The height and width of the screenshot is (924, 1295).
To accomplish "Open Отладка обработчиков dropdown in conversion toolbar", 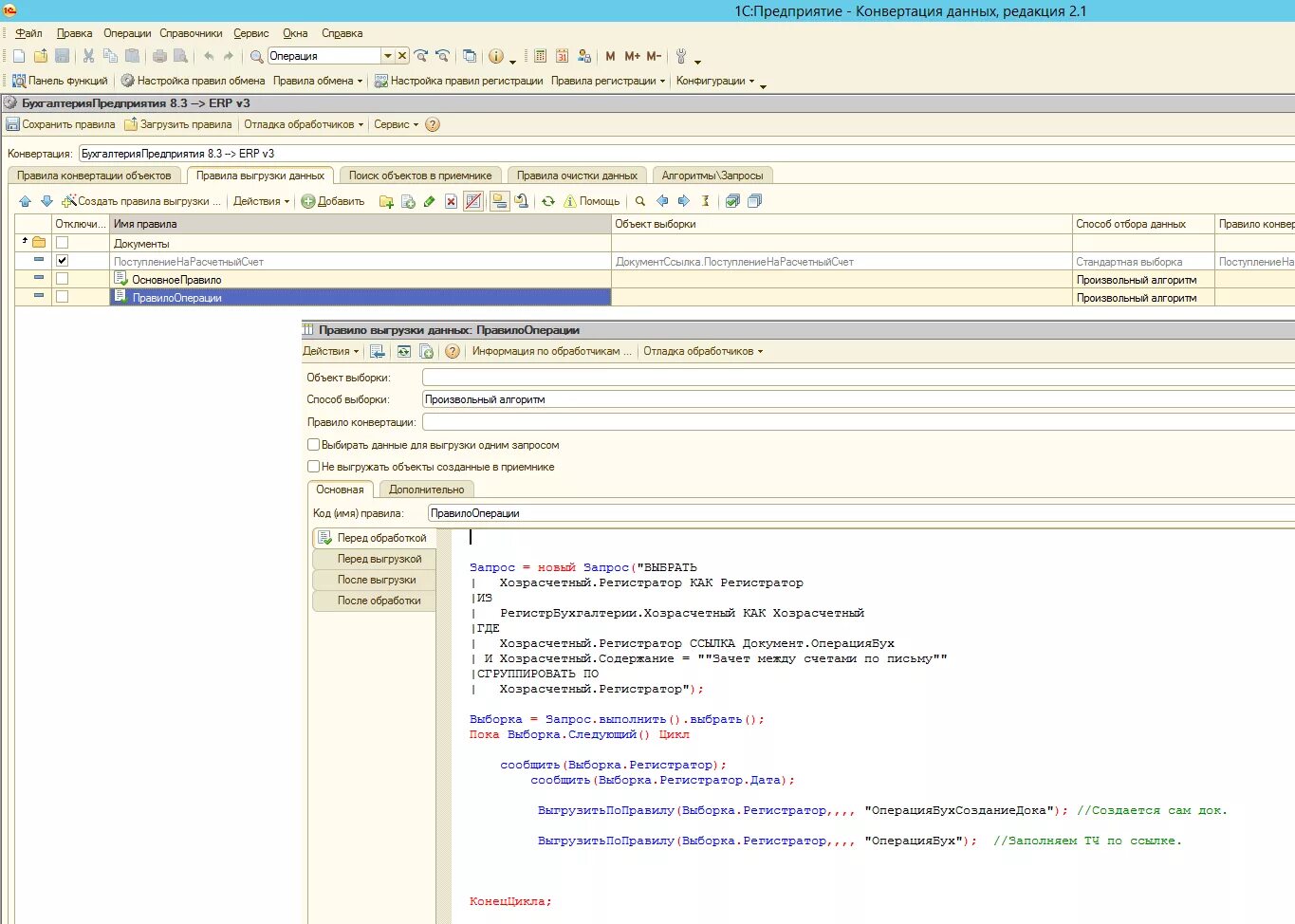I will point(304,124).
